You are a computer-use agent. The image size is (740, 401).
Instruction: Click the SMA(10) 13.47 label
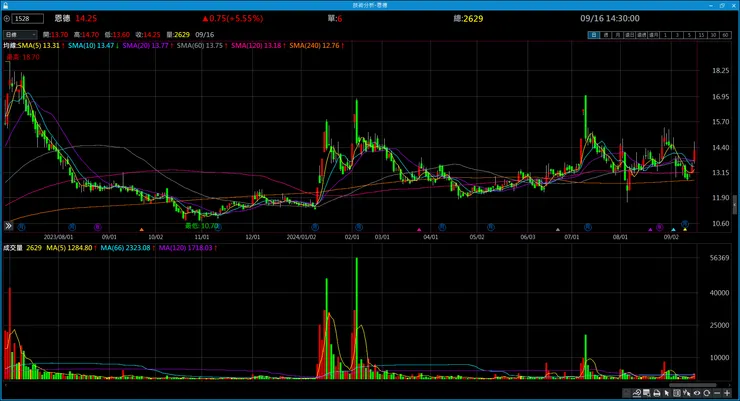(x=91, y=45)
